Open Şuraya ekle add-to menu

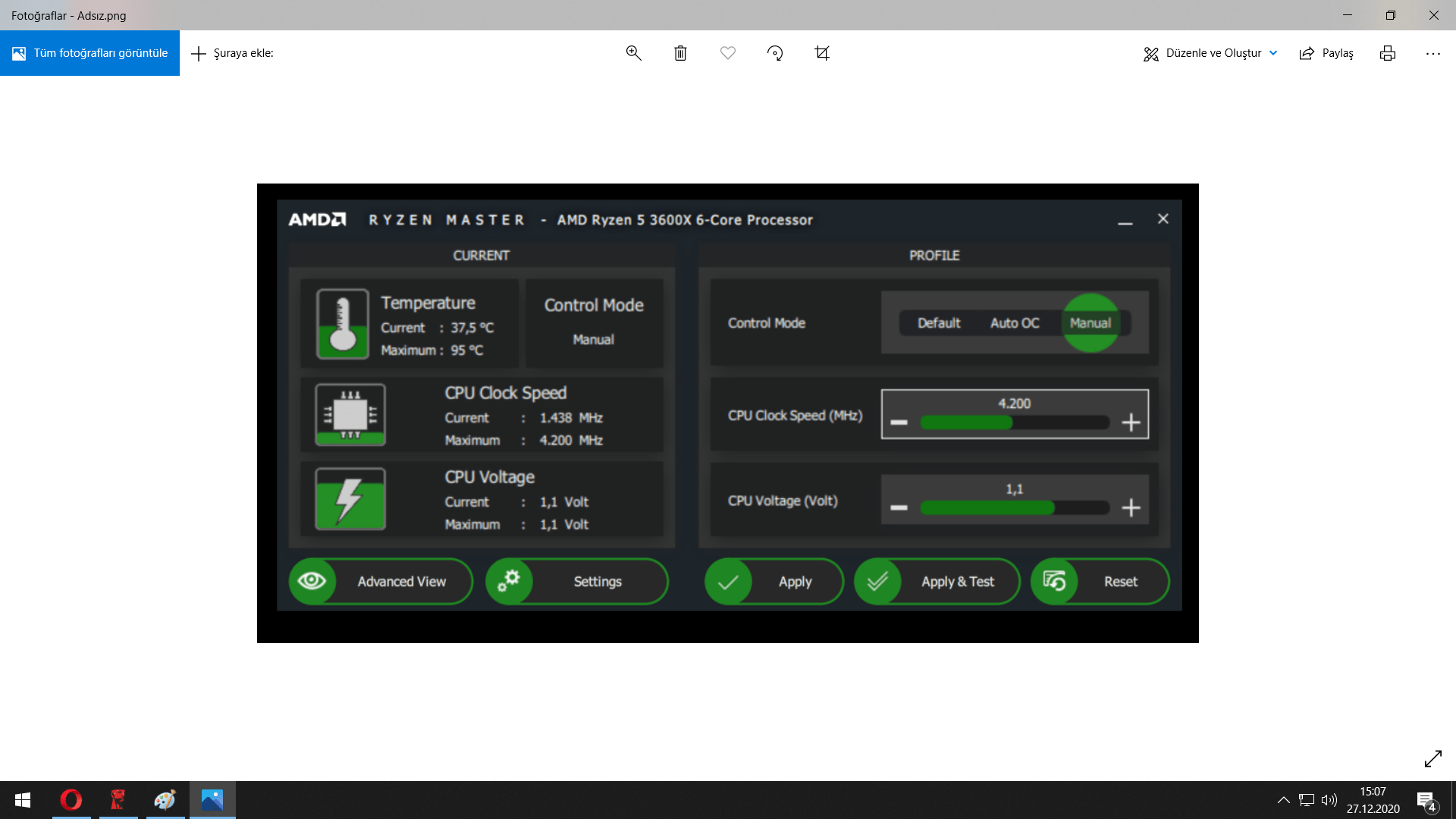tap(232, 53)
